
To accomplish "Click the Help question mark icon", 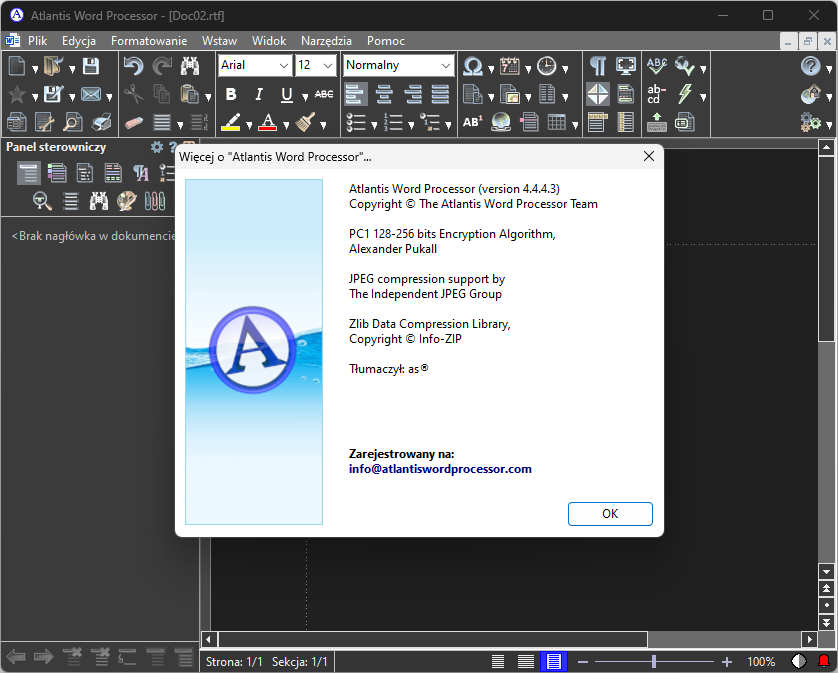I will click(x=810, y=66).
